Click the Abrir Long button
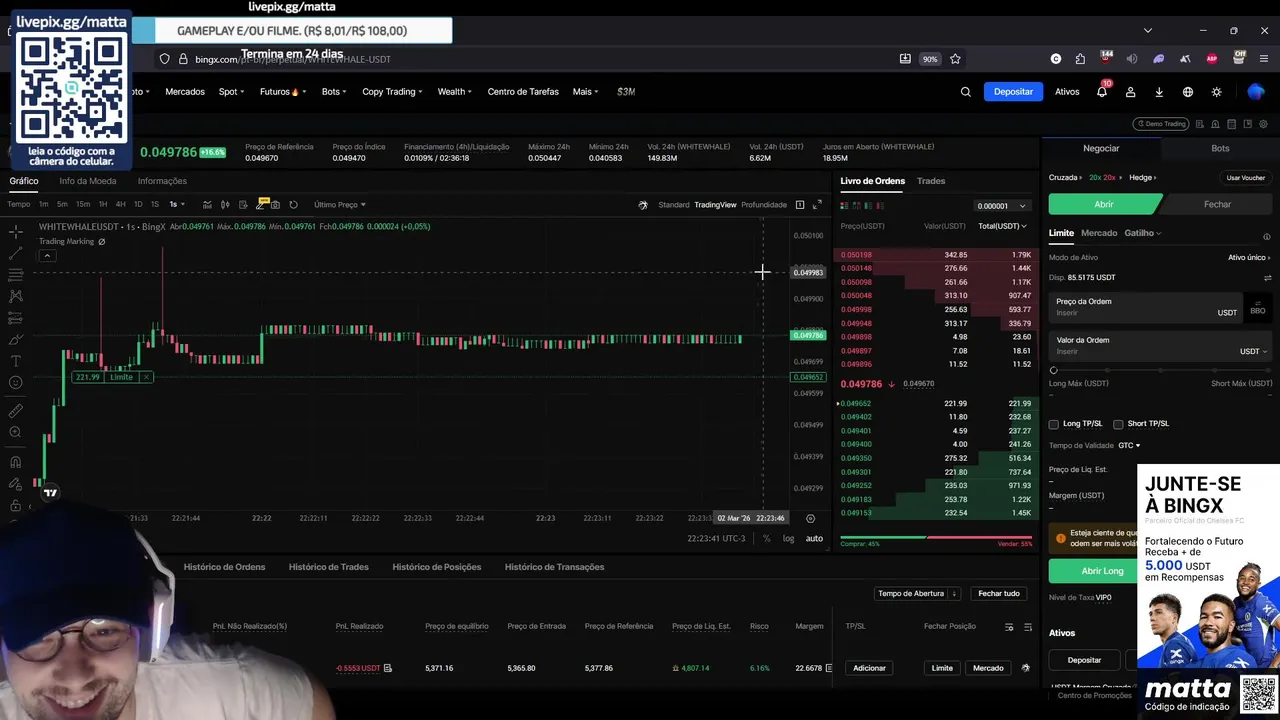 tap(1093, 571)
